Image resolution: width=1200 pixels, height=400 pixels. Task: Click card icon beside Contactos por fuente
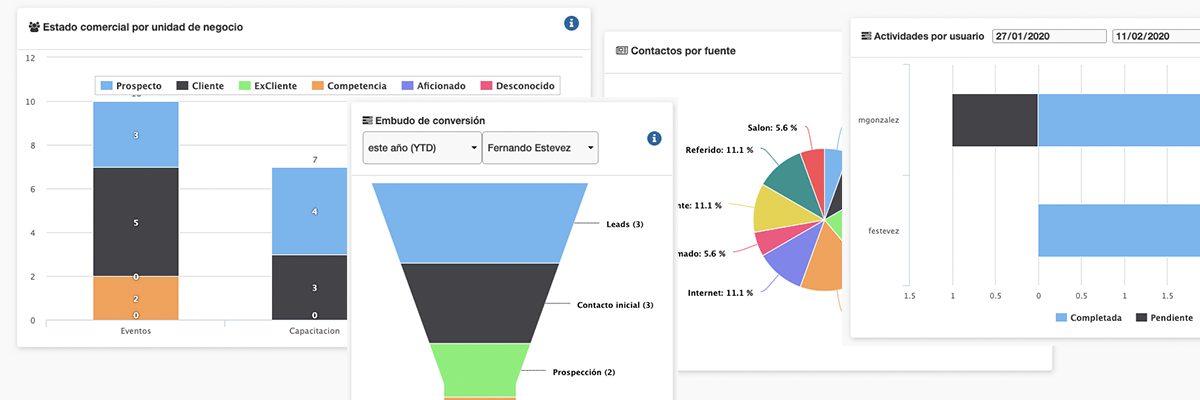coord(621,50)
